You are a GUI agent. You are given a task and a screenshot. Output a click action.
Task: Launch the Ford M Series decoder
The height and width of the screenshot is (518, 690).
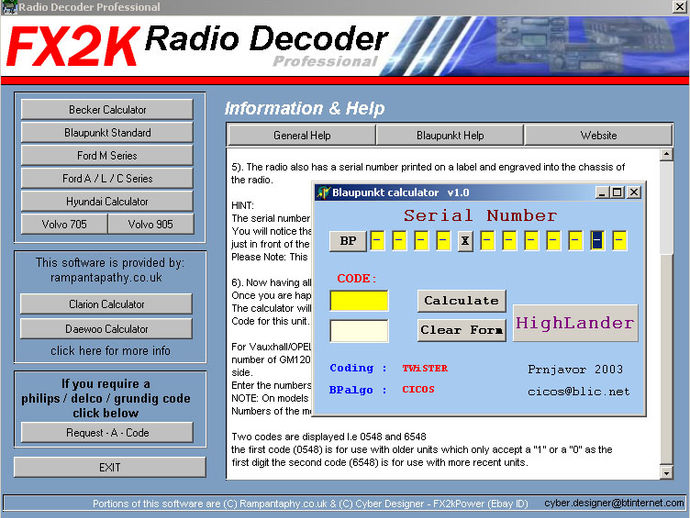pyautogui.click(x=107, y=155)
